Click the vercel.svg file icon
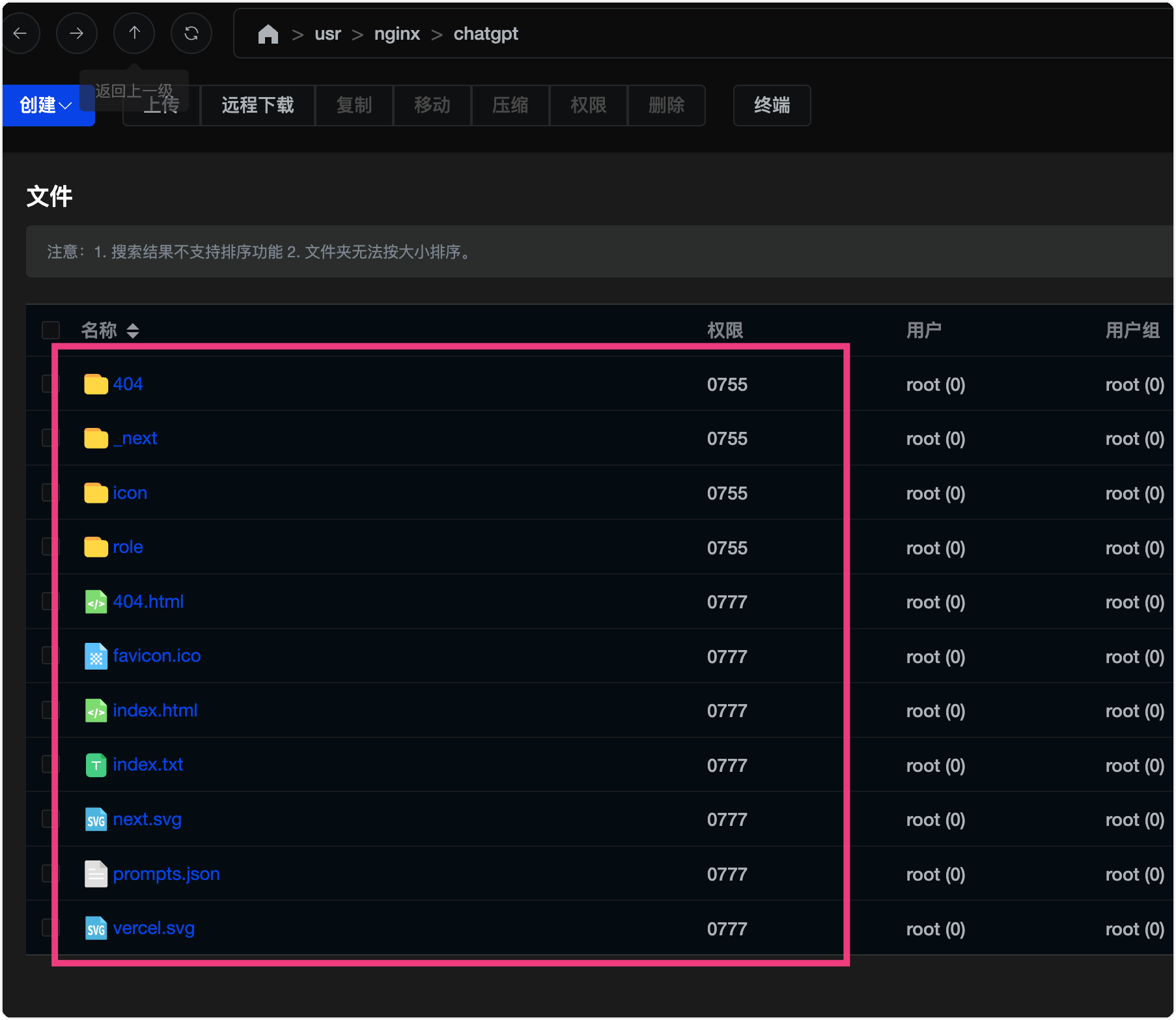The height and width of the screenshot is (1020, 1176). point(96,928)
